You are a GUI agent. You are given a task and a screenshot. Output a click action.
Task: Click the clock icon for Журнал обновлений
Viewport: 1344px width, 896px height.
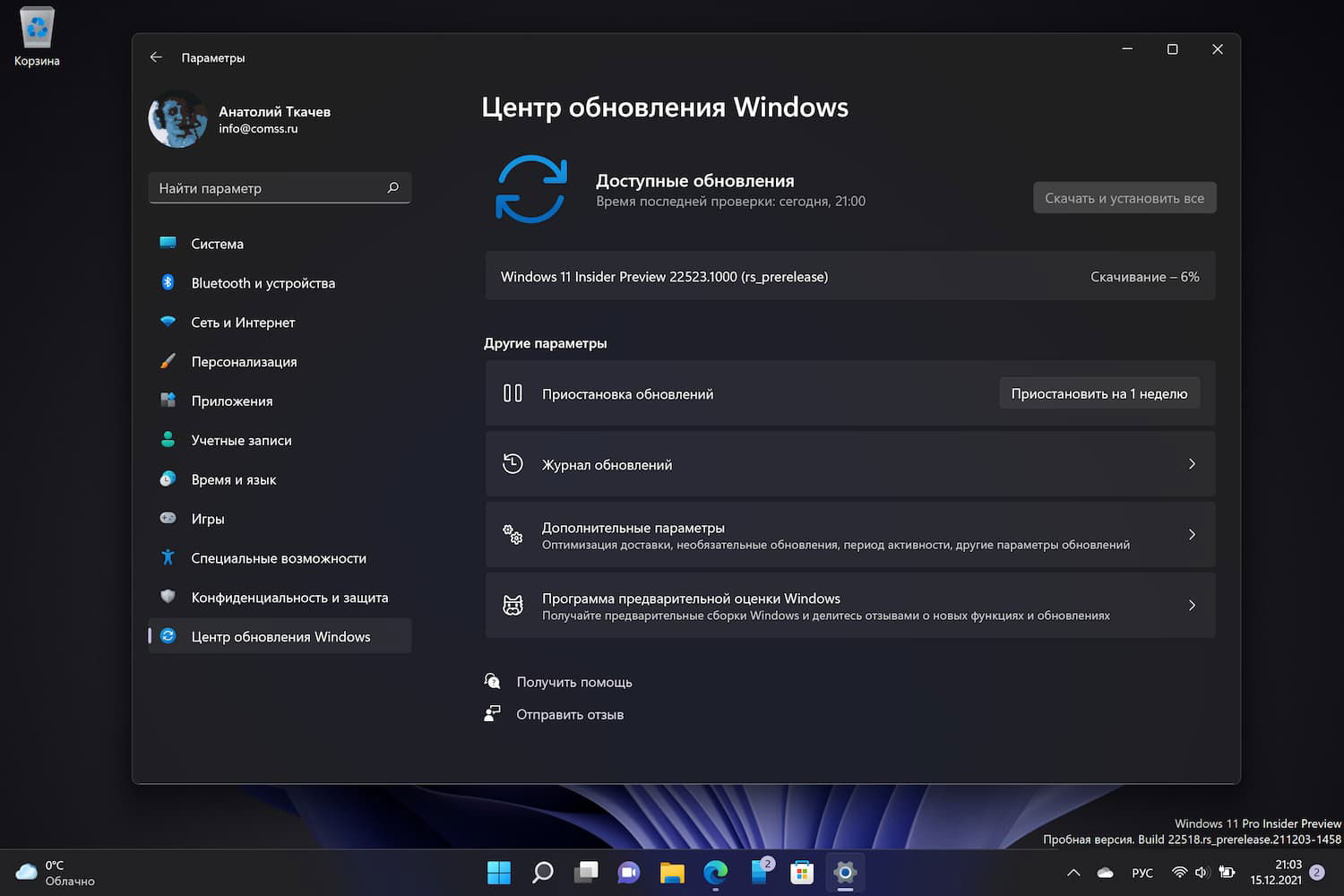click(x=513, y=464)
